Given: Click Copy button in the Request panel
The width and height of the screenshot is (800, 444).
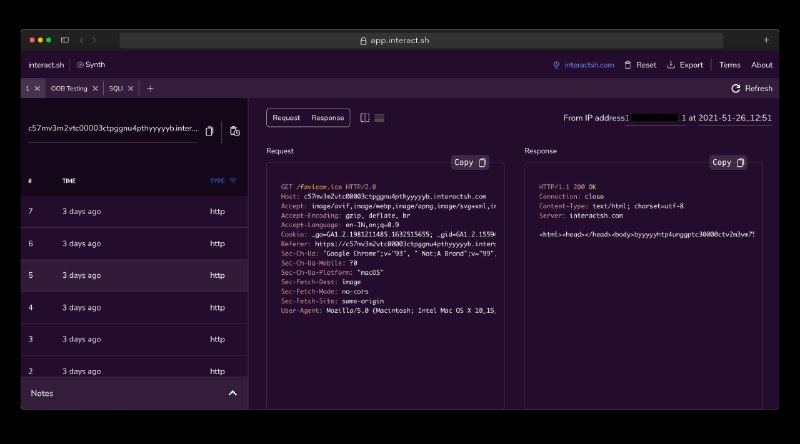Looking at the screenshot, I should (x=470, y=162).
